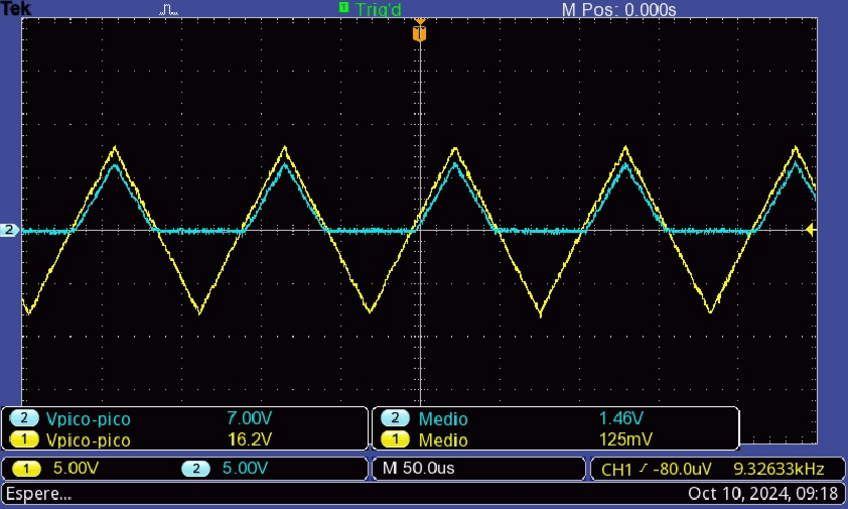Select the orange trigger position marker

point(420,34)
